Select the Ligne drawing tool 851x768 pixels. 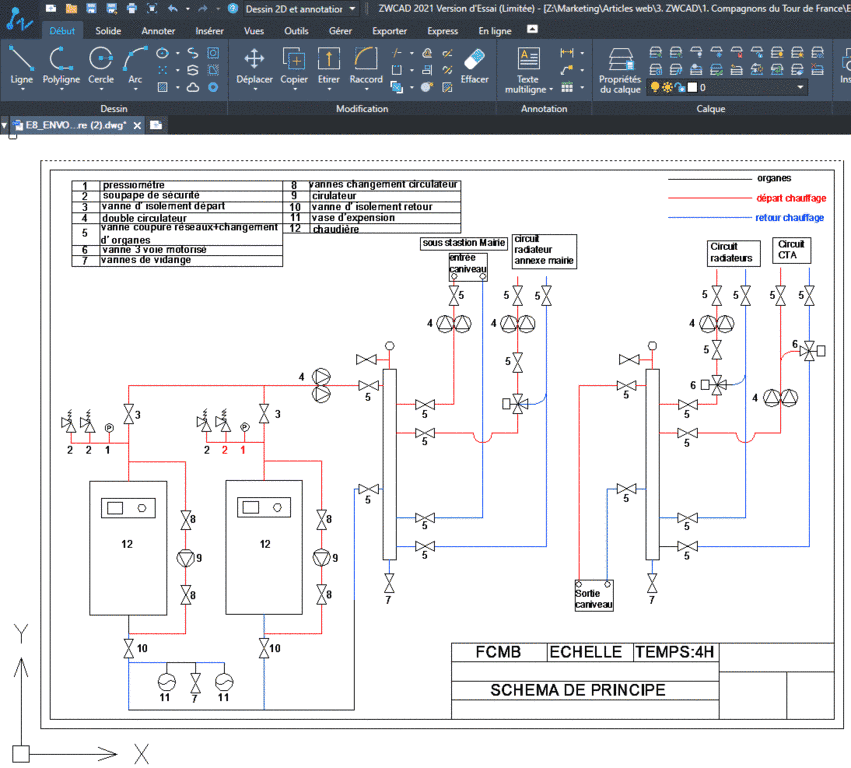point(21,65)
